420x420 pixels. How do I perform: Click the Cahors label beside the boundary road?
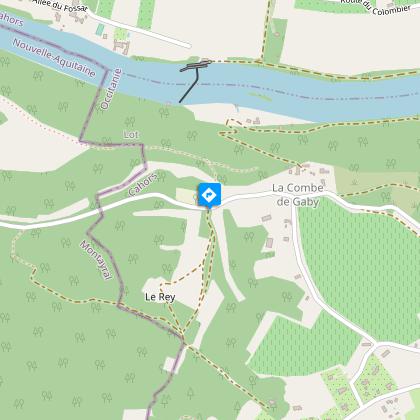(x=143, y=185)
